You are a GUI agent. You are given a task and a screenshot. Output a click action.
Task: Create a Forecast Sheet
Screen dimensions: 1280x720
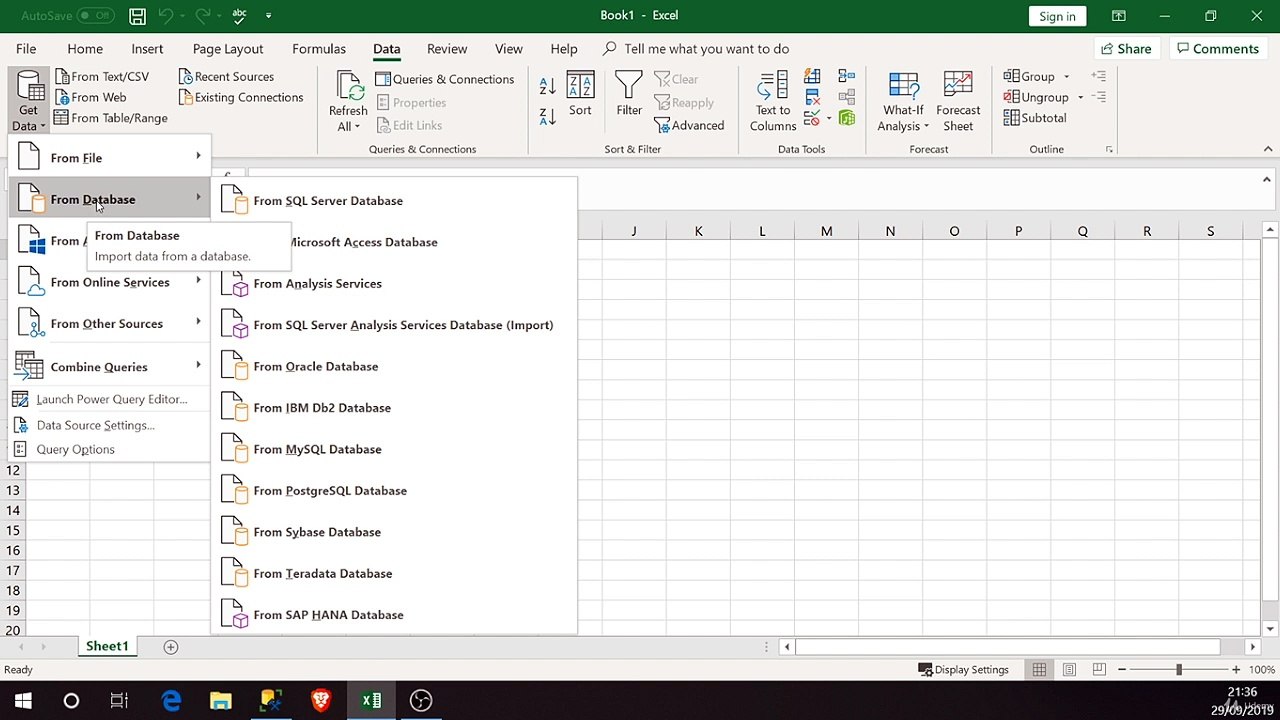point(958,101)
